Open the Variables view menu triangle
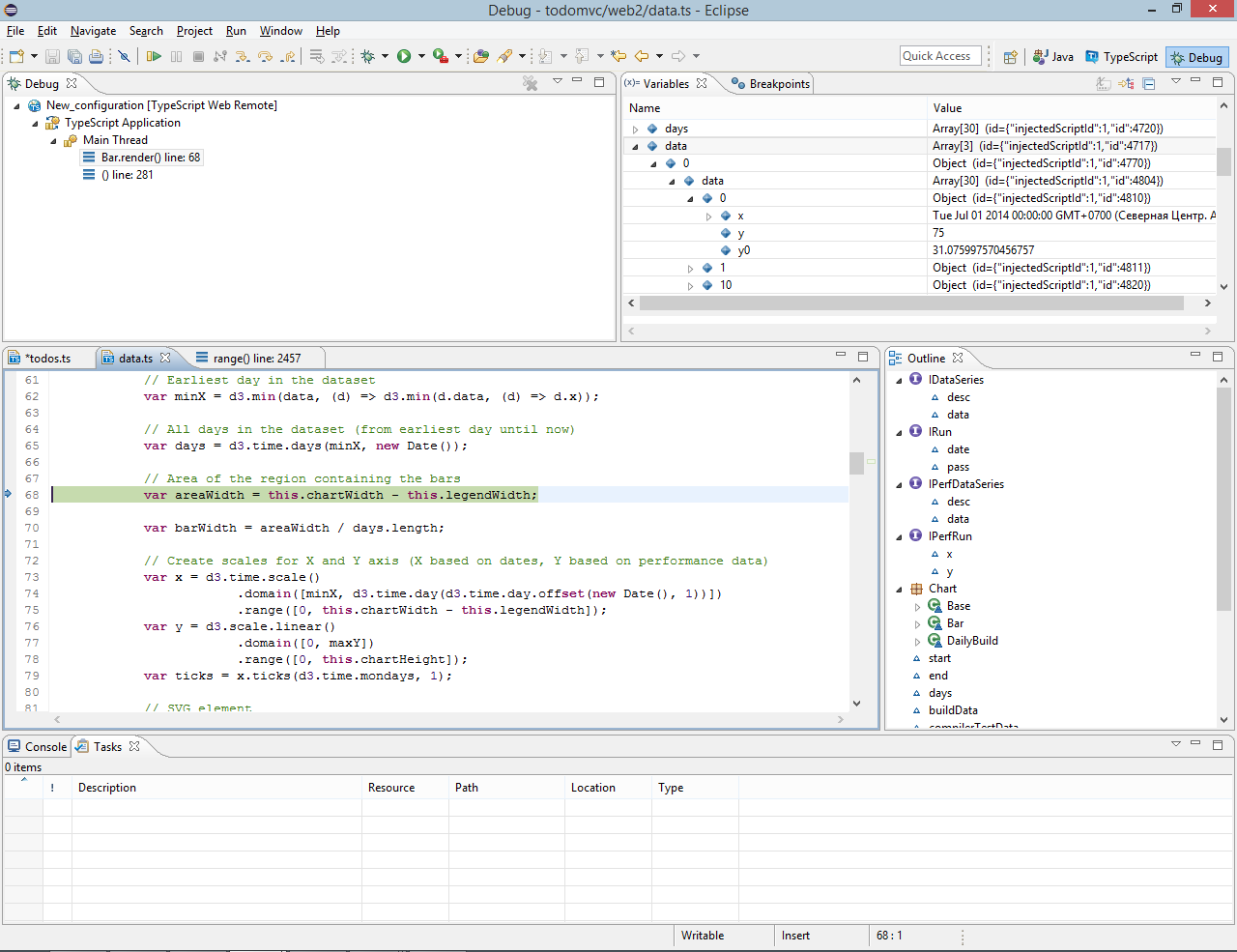Screen dimensions: 1237x952 click(x=1175, y=81)
